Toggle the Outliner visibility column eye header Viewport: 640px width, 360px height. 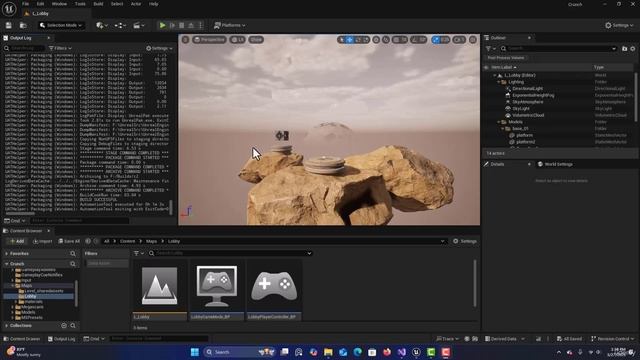click(486, 67)
